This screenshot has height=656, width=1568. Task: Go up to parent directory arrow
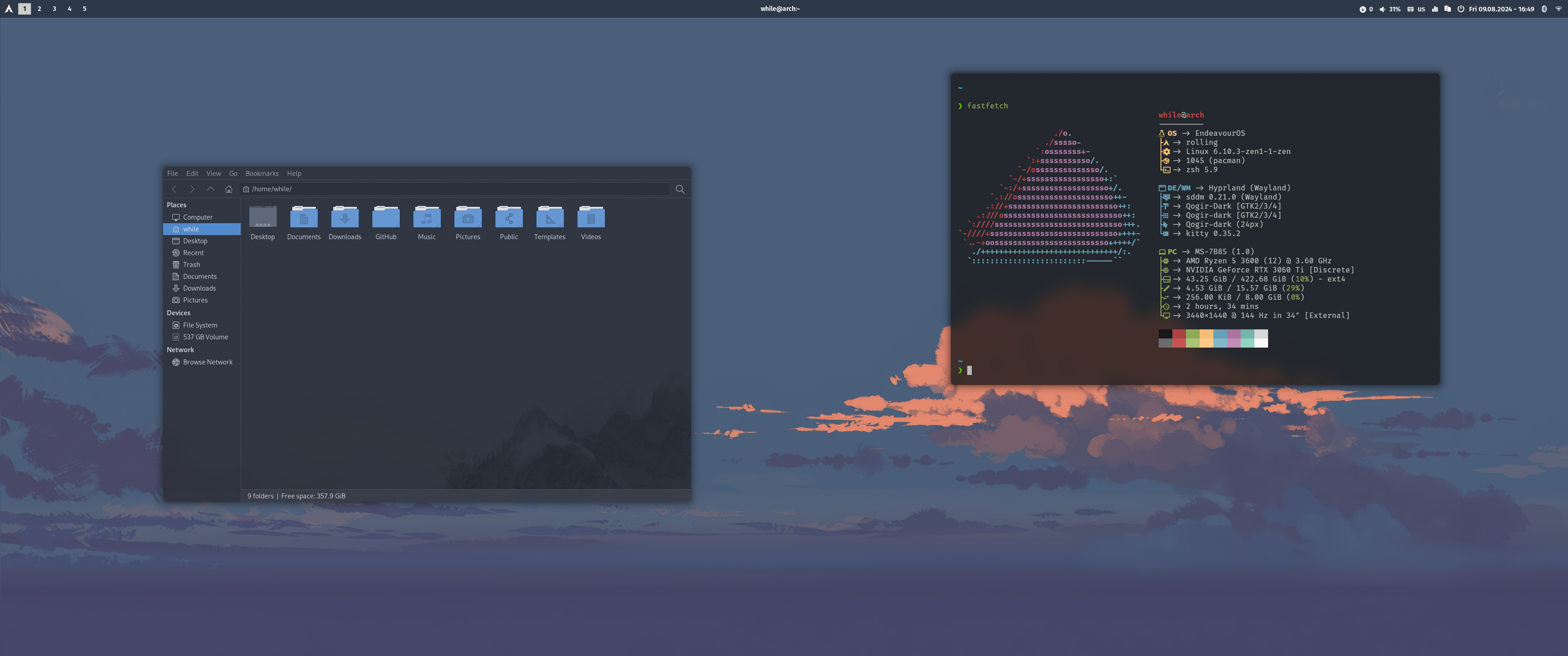[211, 189]
